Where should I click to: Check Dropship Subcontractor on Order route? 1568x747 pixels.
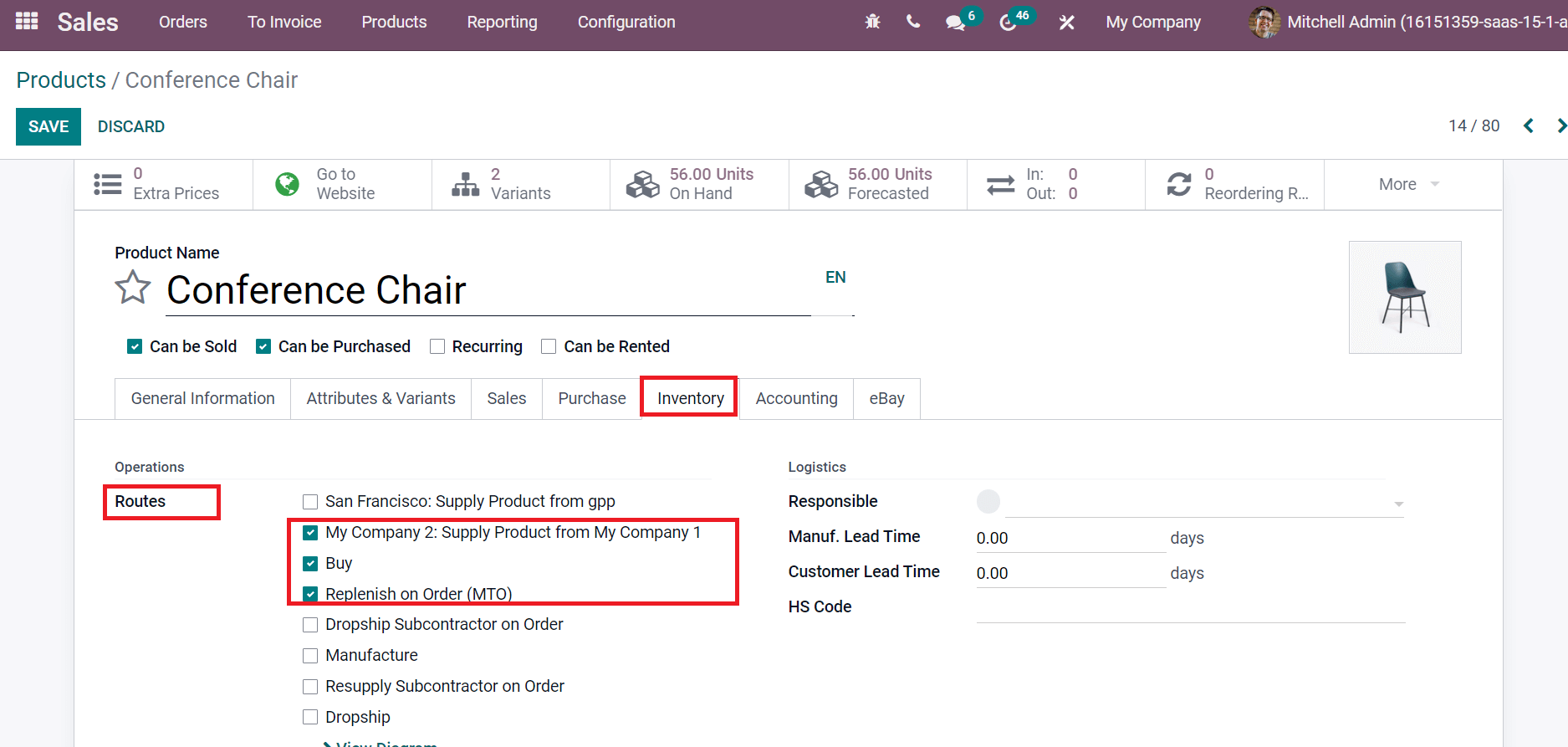(310, 625)
